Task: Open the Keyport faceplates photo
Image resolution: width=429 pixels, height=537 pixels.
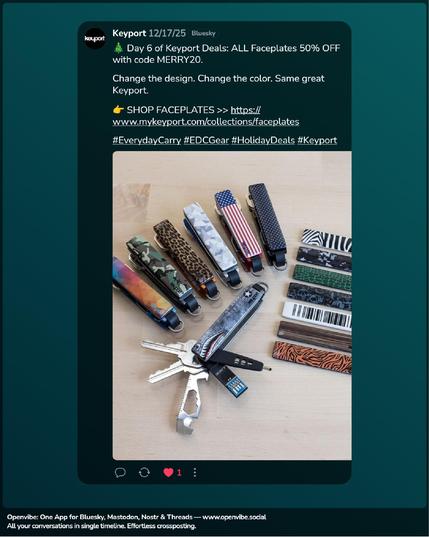Action: (x=232, y=305)
